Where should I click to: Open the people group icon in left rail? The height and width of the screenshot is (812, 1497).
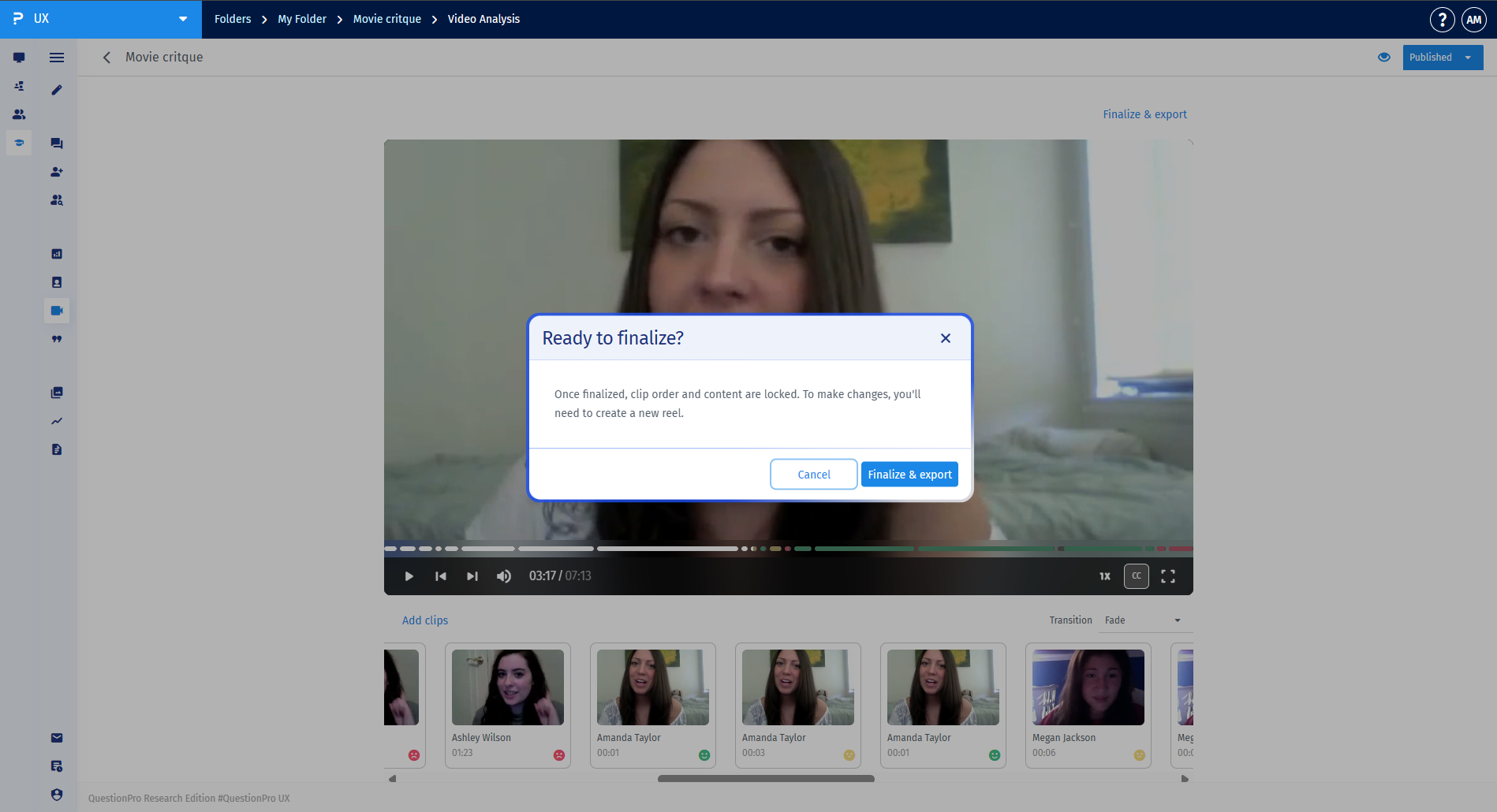click(19, 114)
